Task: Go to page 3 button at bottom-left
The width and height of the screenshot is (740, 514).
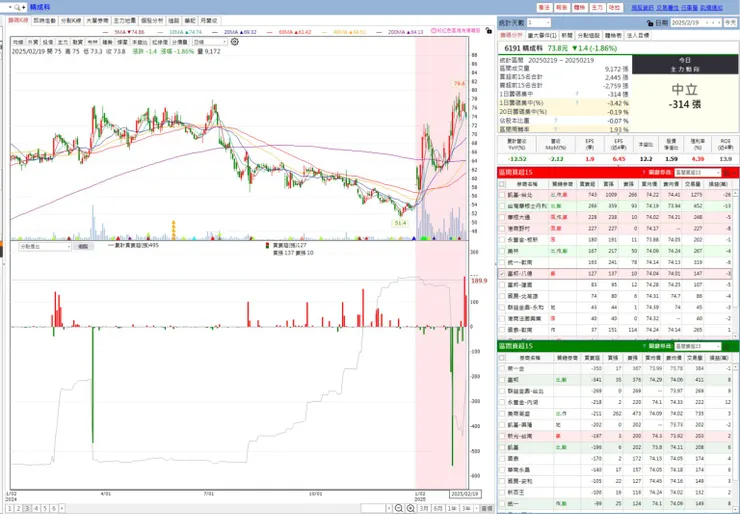Action: tap(27, 508)
